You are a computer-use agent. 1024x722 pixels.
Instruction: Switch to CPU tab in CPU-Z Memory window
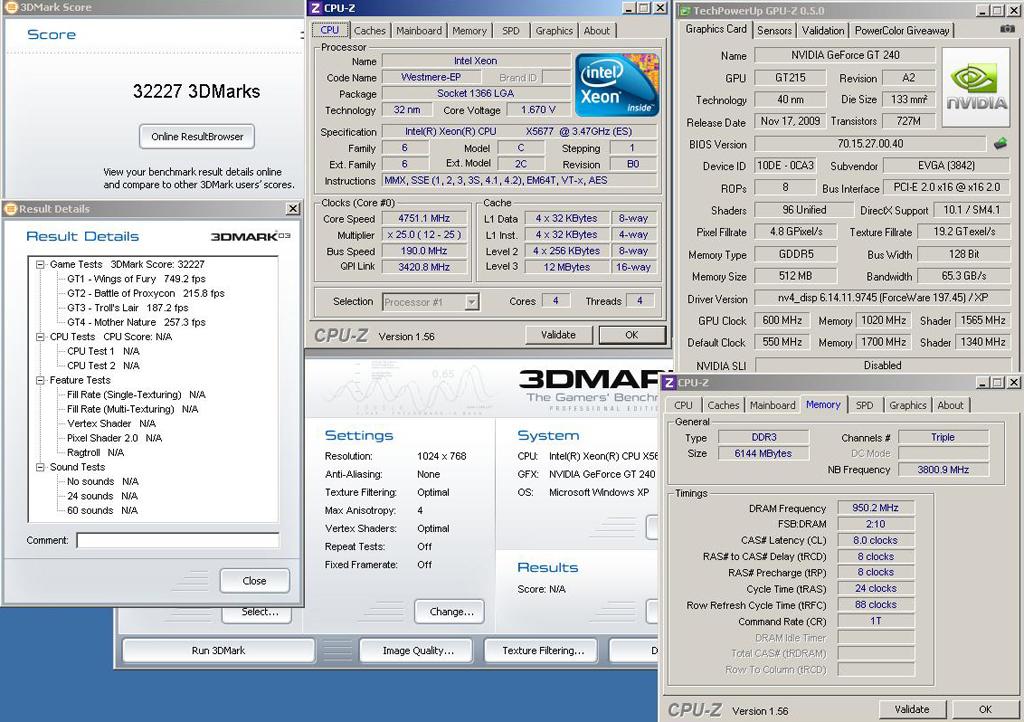coord(683,405)
